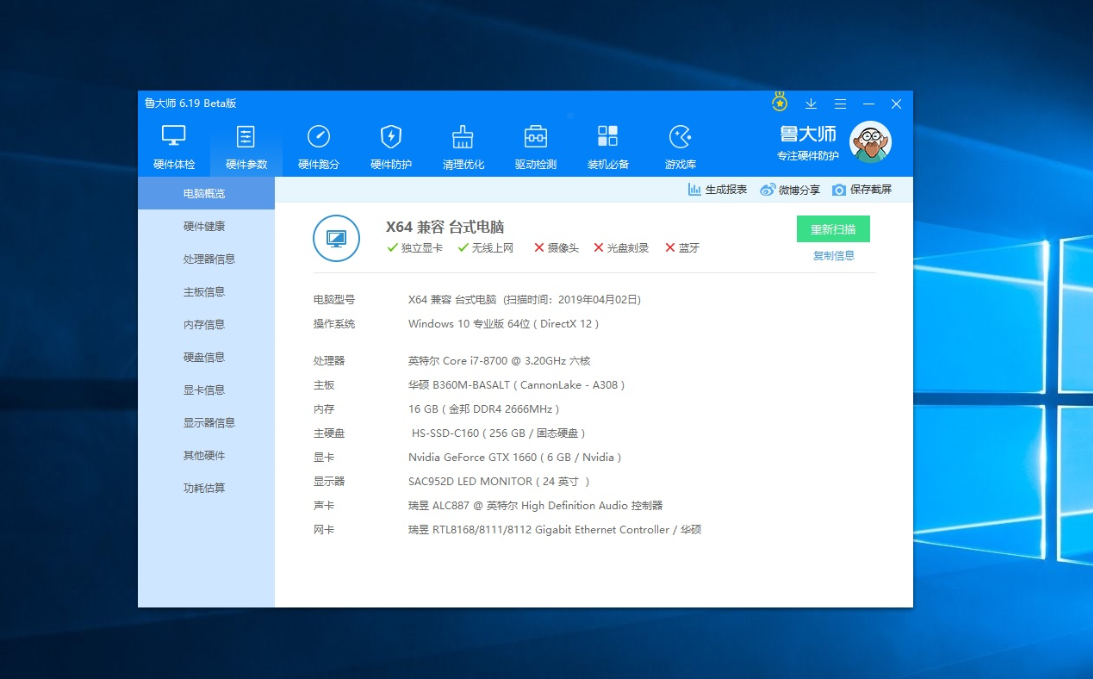Open the 清理优化 cleanup brush icon
This screenshot has width=1093, height=679.
coord(463,136)
